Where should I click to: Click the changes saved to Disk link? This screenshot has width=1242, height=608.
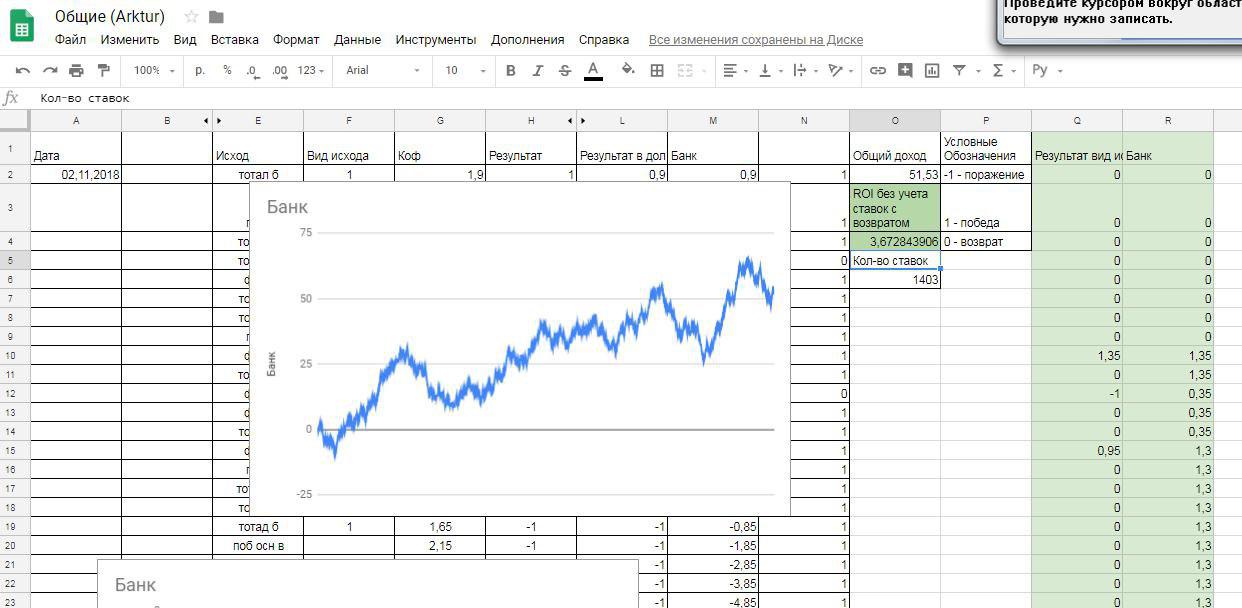(755, 40)
